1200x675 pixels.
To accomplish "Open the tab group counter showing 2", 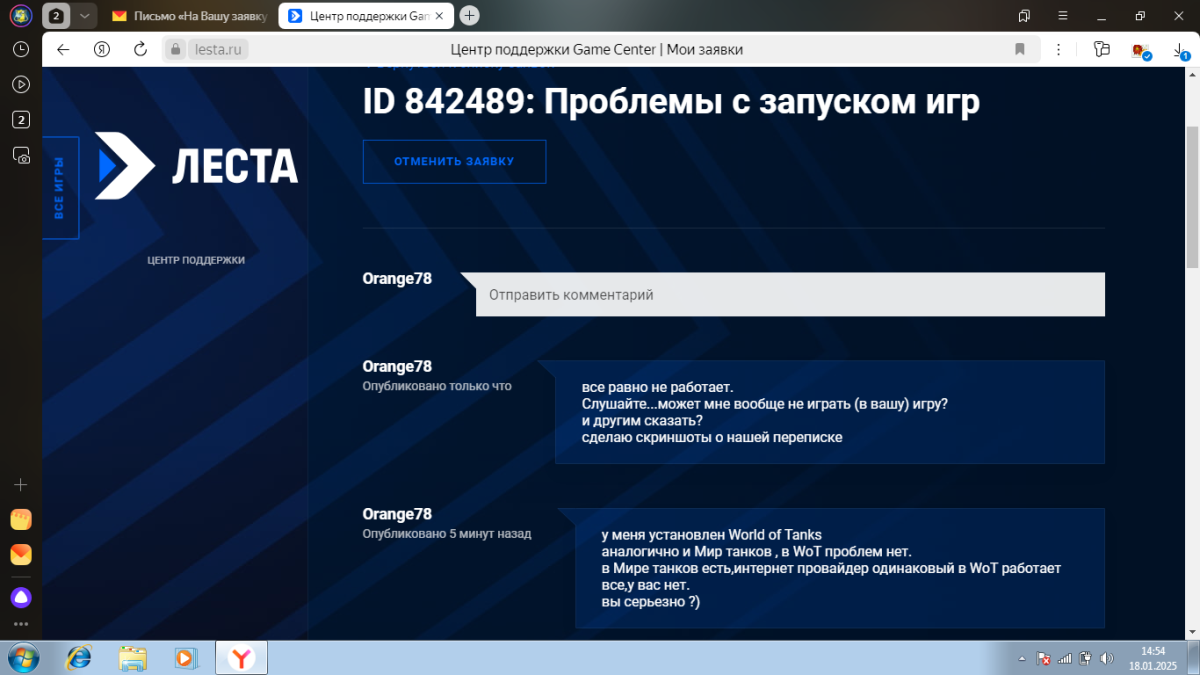I will [57, 16].
